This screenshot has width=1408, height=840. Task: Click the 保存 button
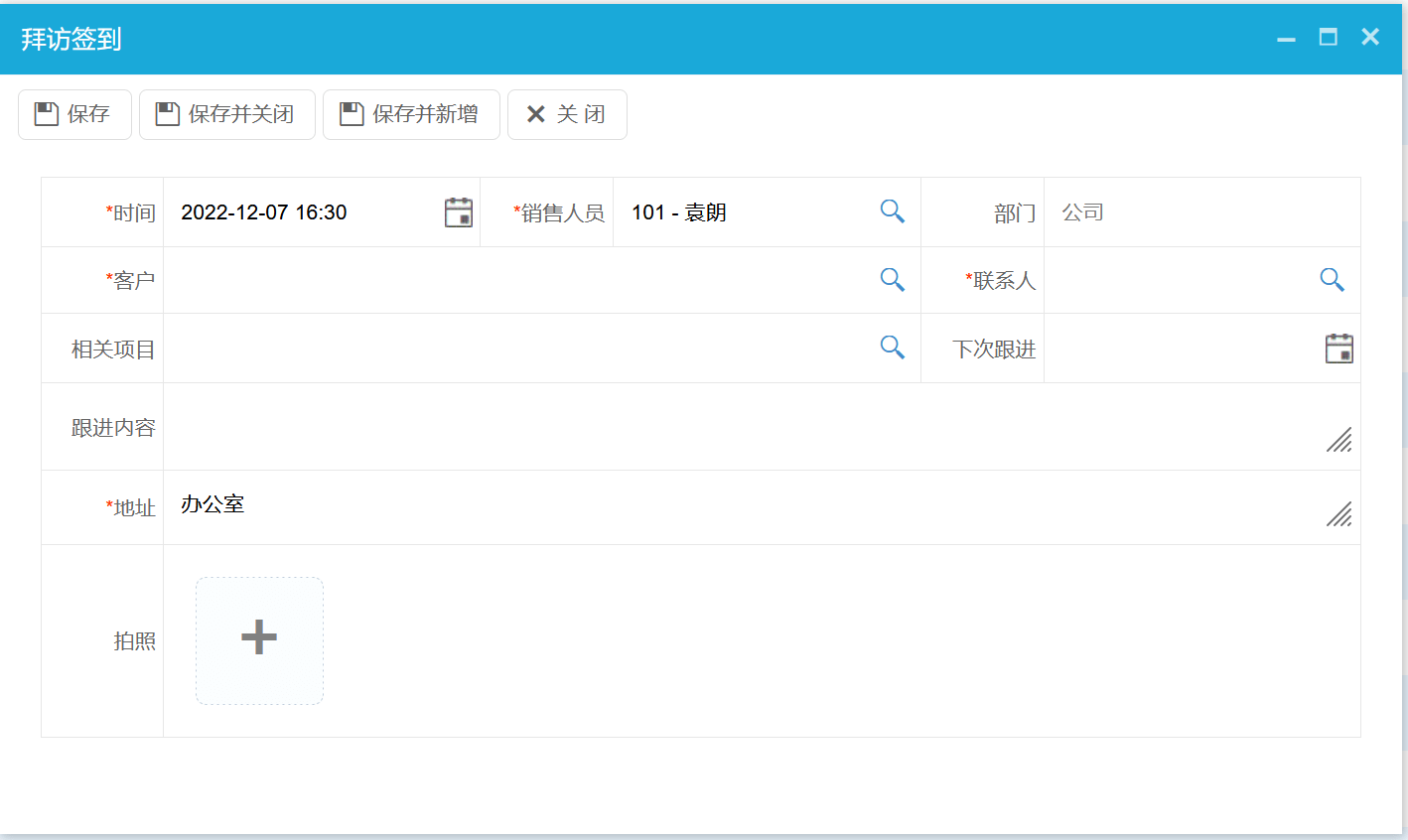[x=74, y=114]
